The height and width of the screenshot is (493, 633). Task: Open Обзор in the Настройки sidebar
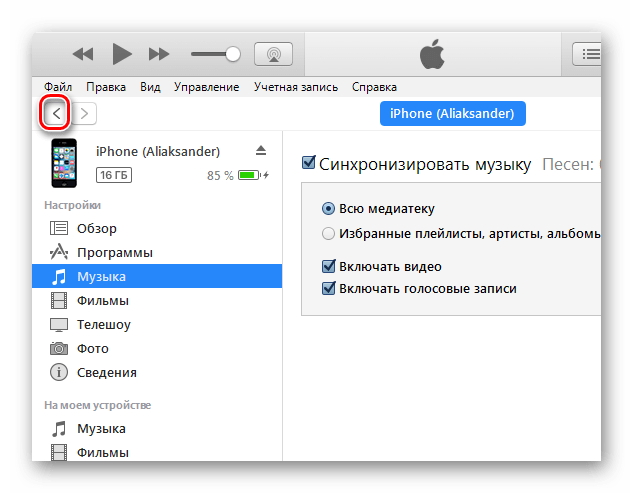coord(157,229)
